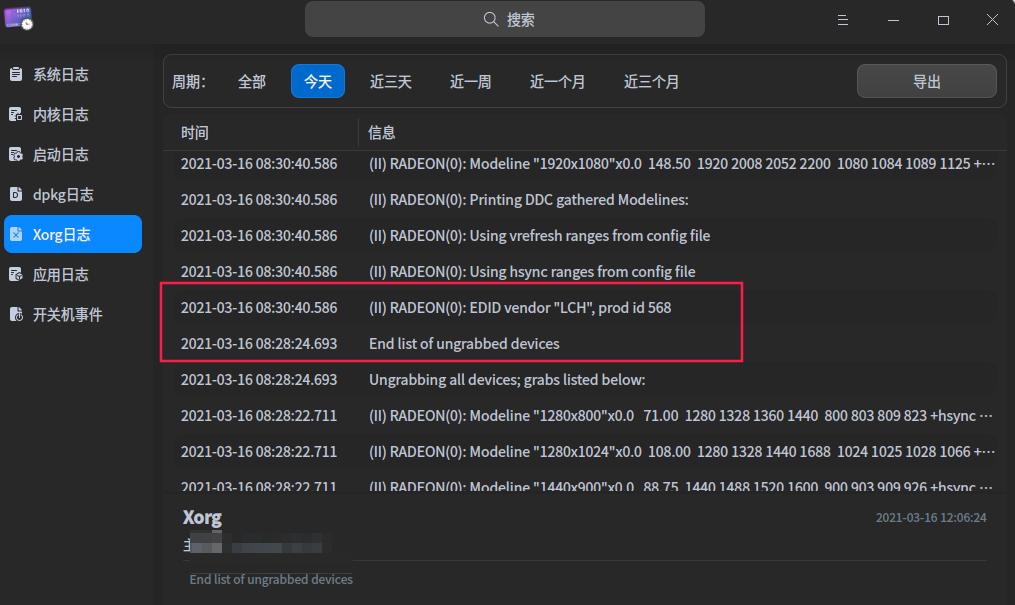
Task: Open 系统日志 in the sidebar
Action: (x=72, y=74)
